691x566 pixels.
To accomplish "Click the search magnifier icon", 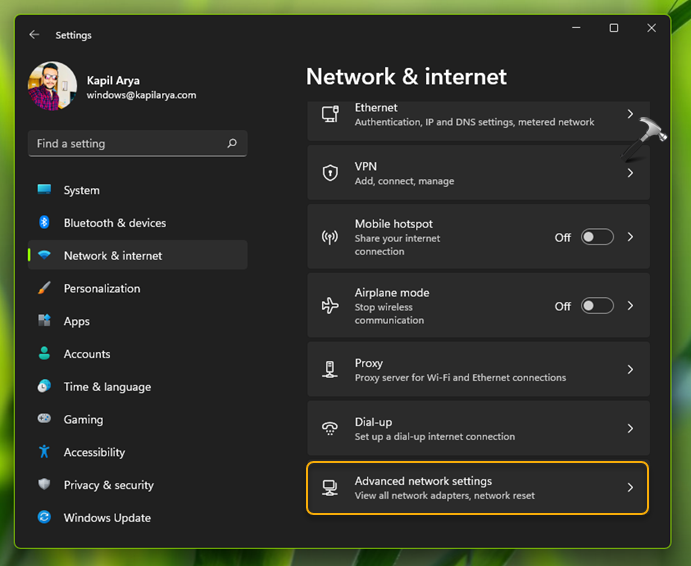I will coord(232,144).
